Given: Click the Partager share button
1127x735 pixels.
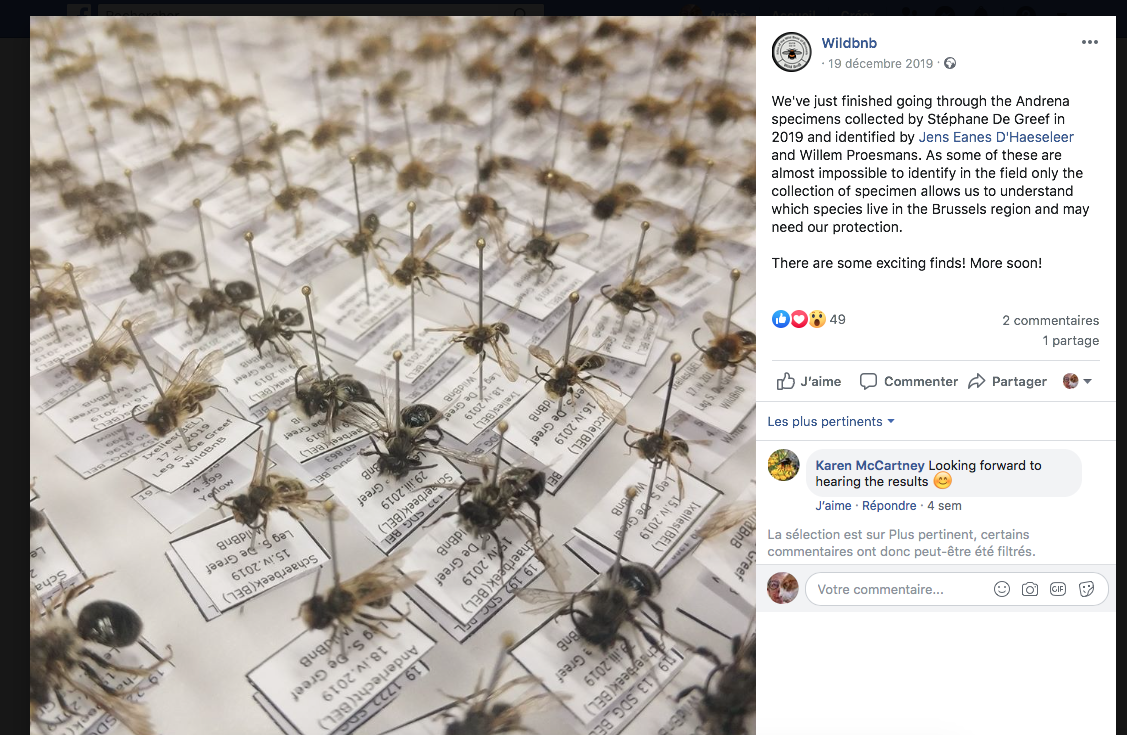Looking at the screenshot, I should point(1007,382).
